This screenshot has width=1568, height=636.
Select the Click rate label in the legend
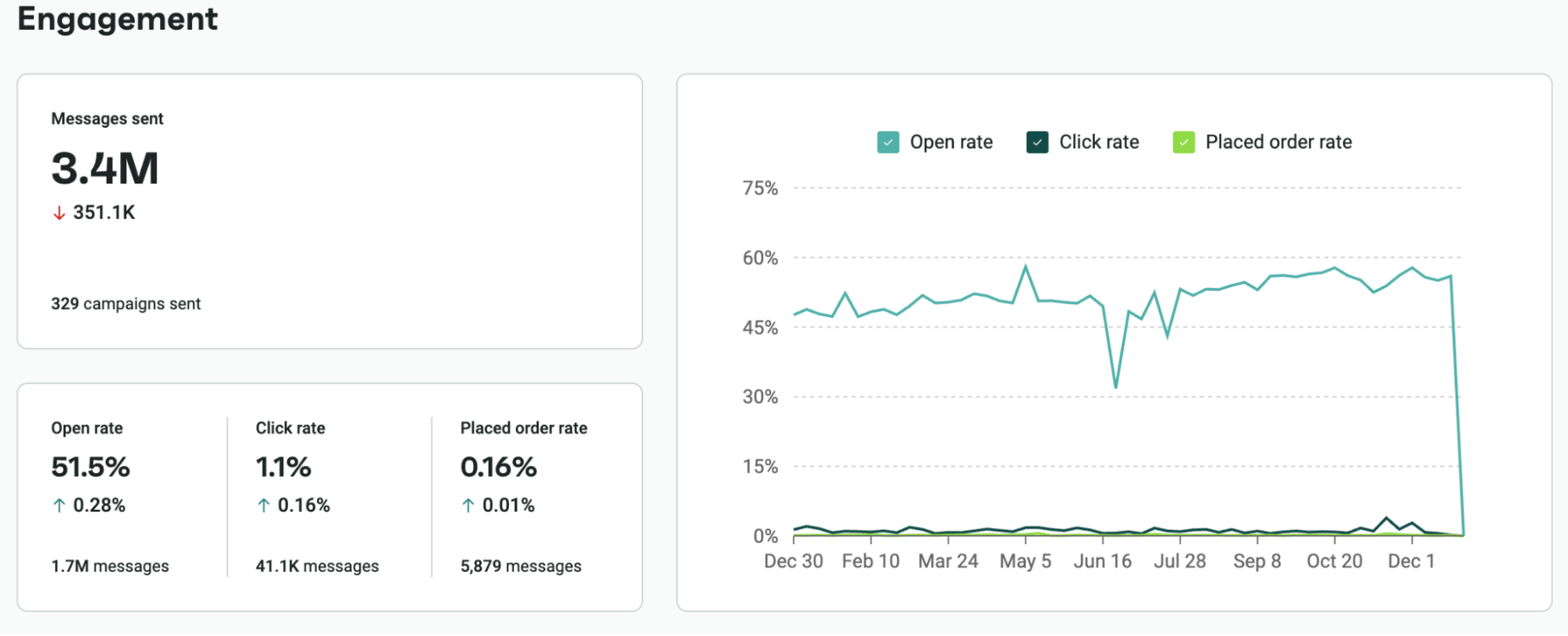1099,142
